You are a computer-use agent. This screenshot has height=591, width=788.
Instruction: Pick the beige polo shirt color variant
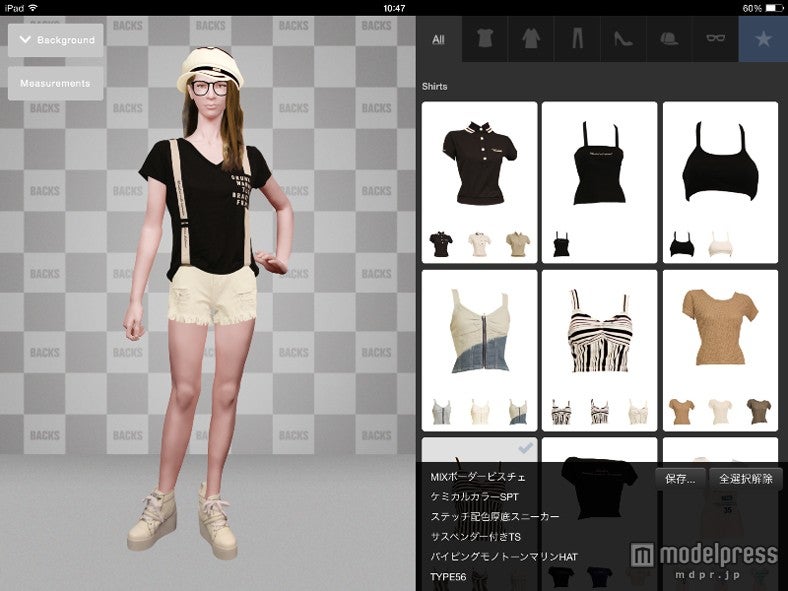[x=516, y=243]
